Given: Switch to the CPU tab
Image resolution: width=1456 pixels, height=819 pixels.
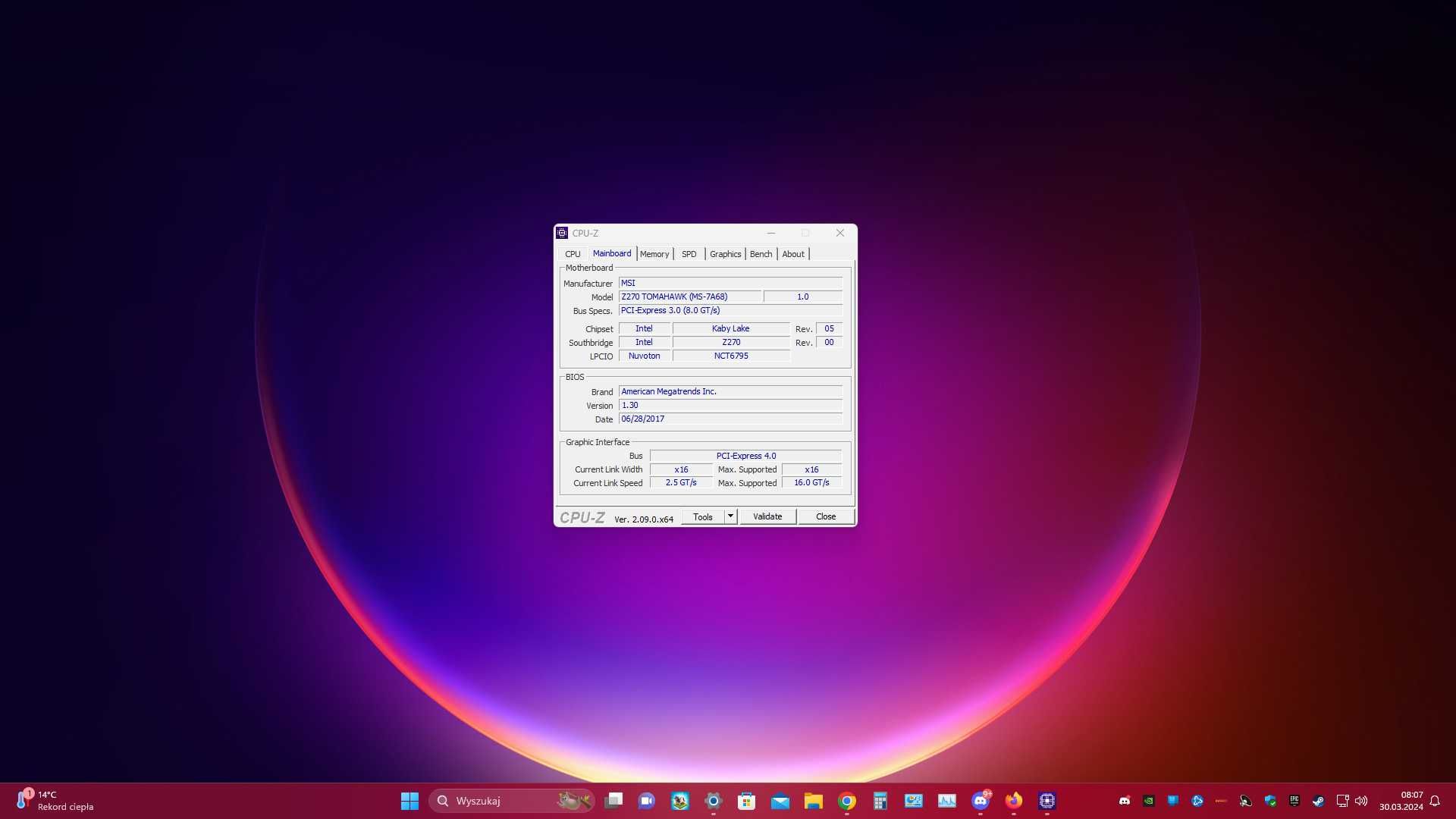Looking at the screenshot, I should pyautogui.click(x=573, y=254).
